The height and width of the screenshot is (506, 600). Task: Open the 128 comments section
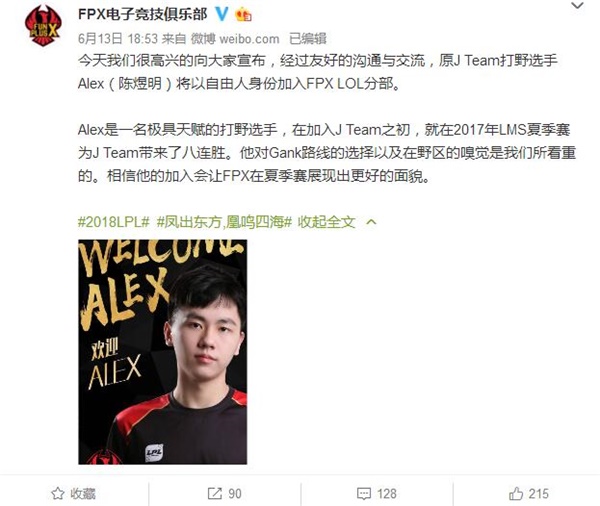(x=377, y=493)
